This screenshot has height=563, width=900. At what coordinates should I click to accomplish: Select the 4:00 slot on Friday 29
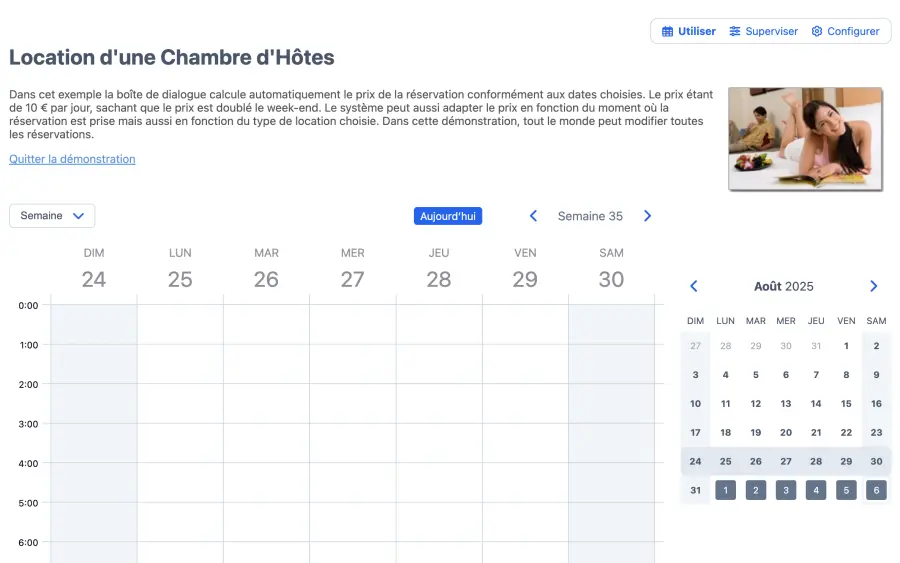coord(525,482)
